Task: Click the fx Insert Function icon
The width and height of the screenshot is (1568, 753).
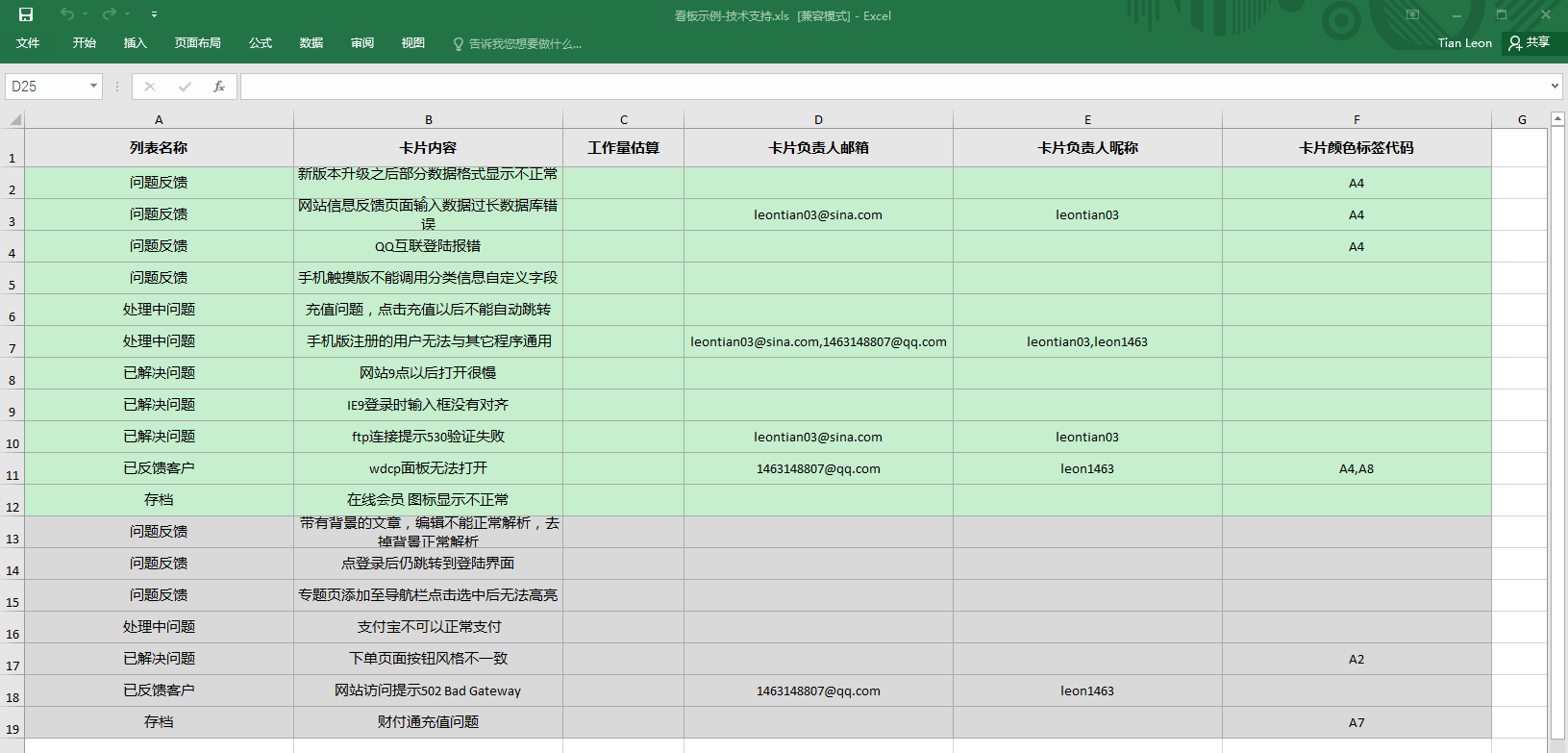Action: coord(219,87)
